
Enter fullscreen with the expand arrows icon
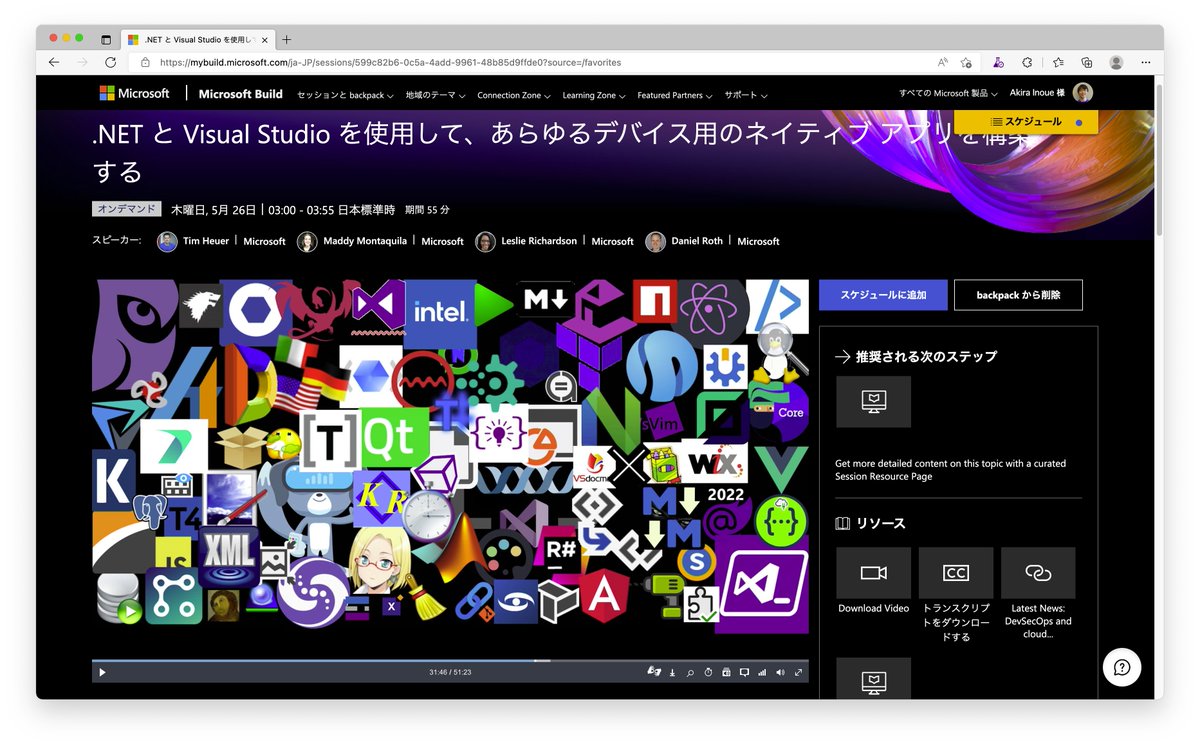point(798,672)
